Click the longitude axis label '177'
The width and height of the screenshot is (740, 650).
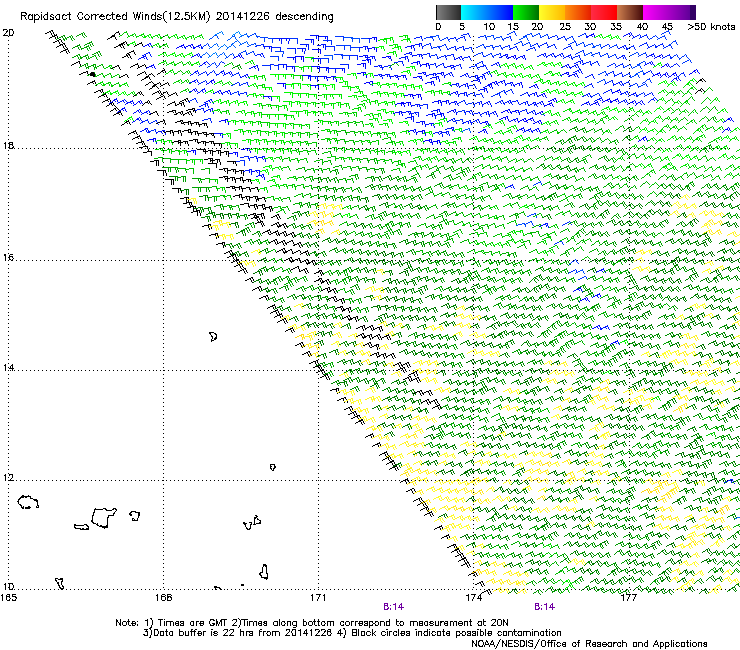click(629, 598)
